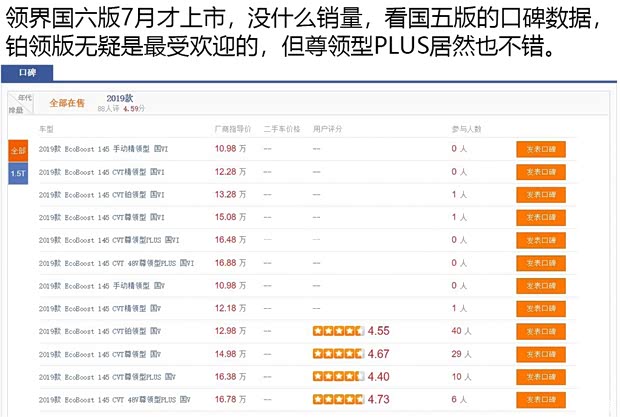
Task: Filter by 1.5T displacement
Action: [18, 173]
